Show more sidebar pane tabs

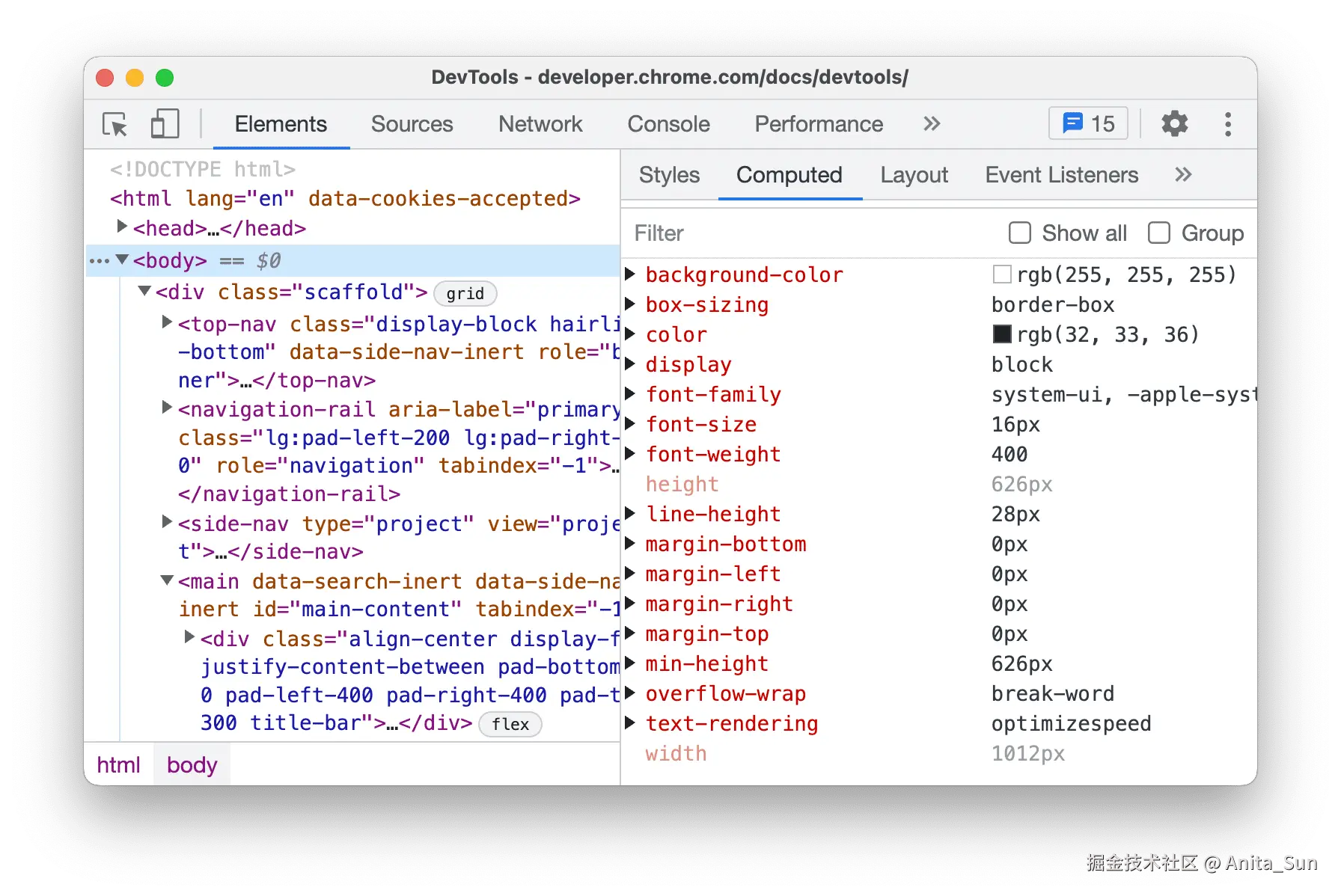tap(1183, 175)
